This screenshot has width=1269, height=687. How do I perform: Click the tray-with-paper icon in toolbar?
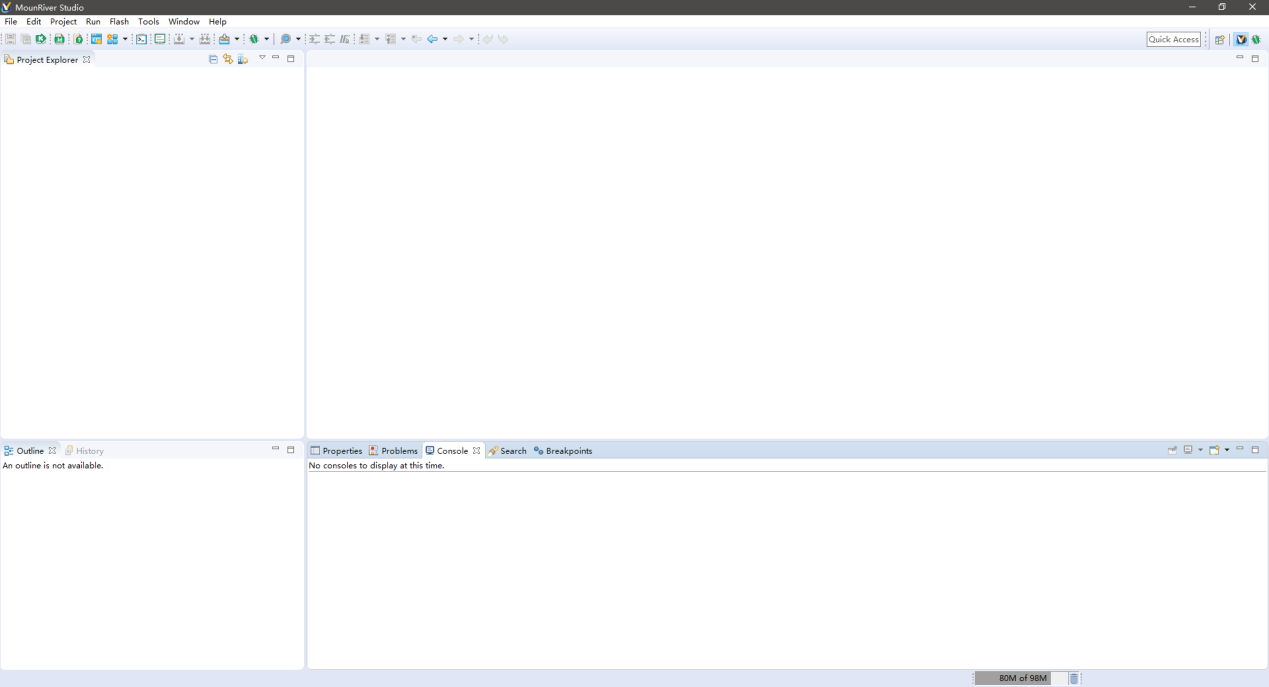224,39
